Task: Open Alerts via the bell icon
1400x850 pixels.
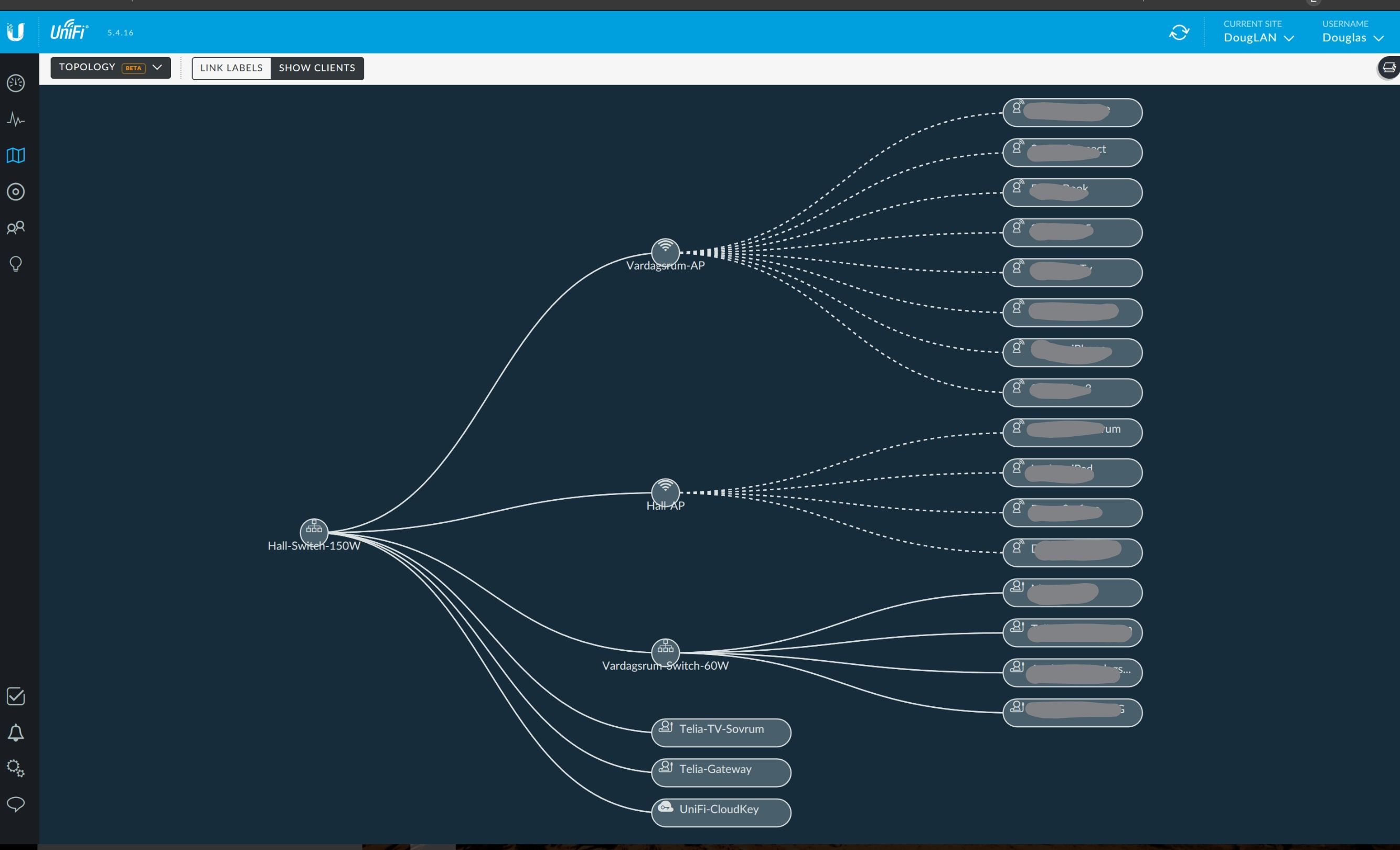Action: (x=15, y=733)
